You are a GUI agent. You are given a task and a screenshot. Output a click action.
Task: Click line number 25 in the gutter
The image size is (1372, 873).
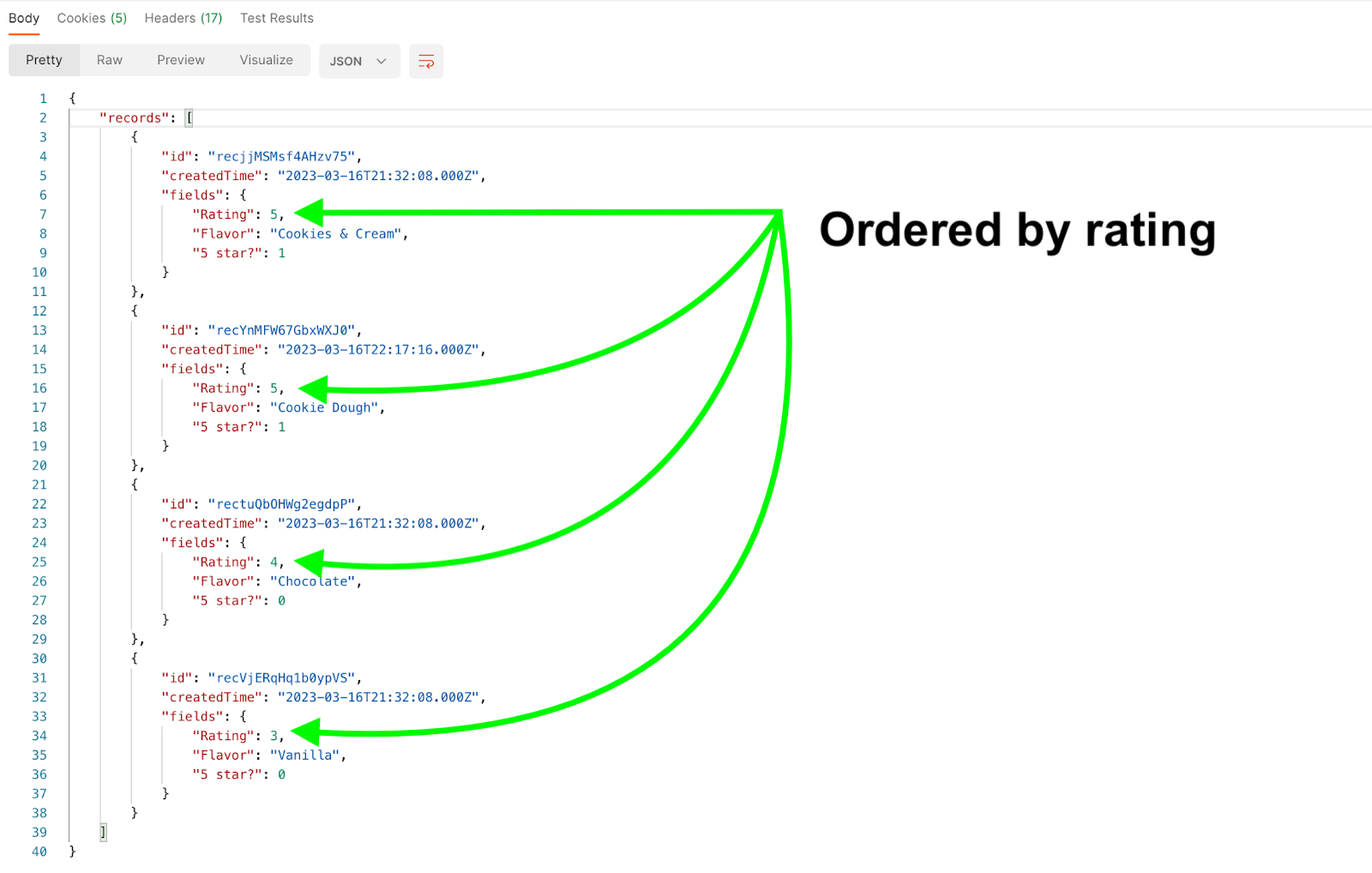point(39,563)
